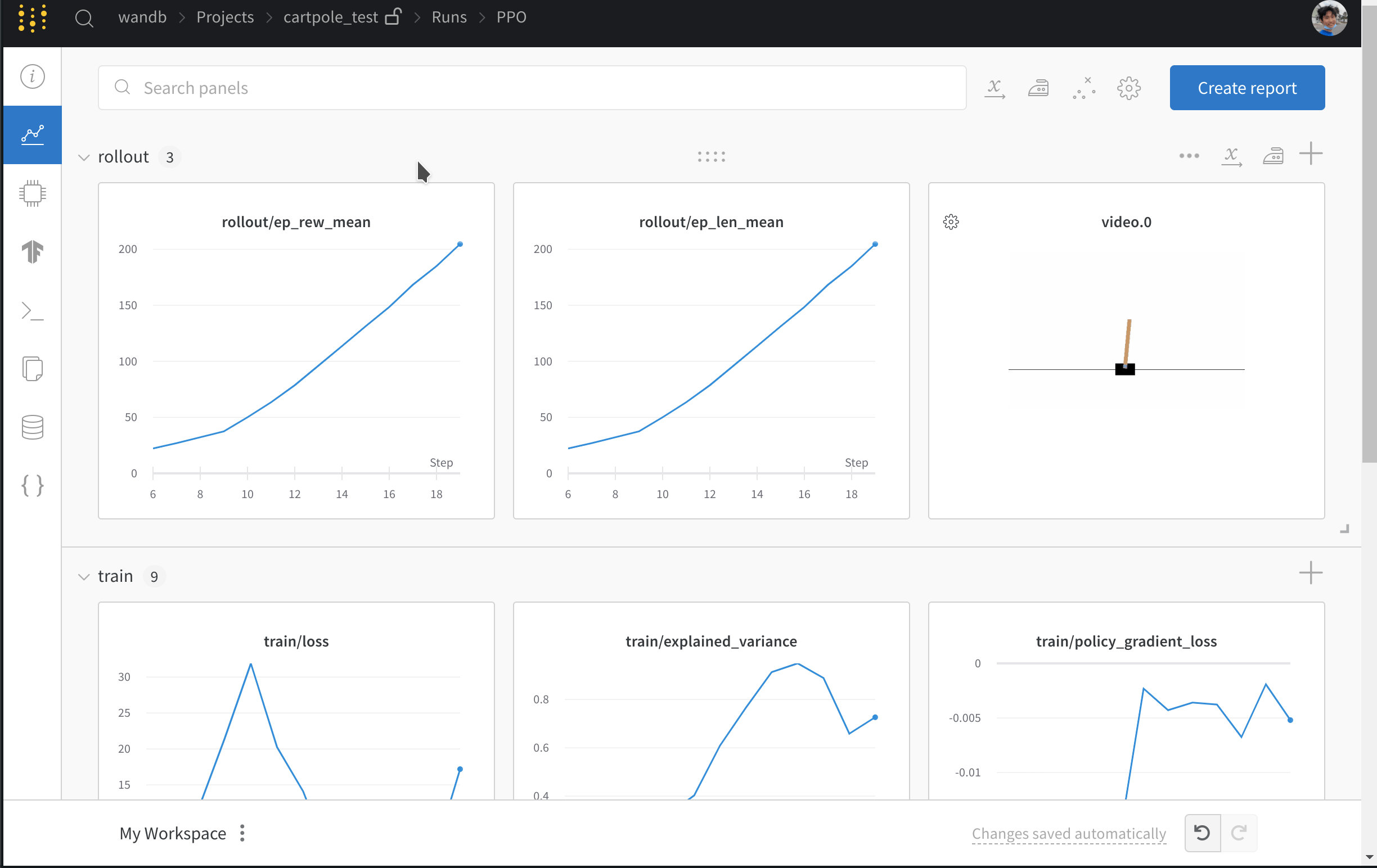Open the Artifacts database icon
The image size is (1377, 868).
click(33, 427)
